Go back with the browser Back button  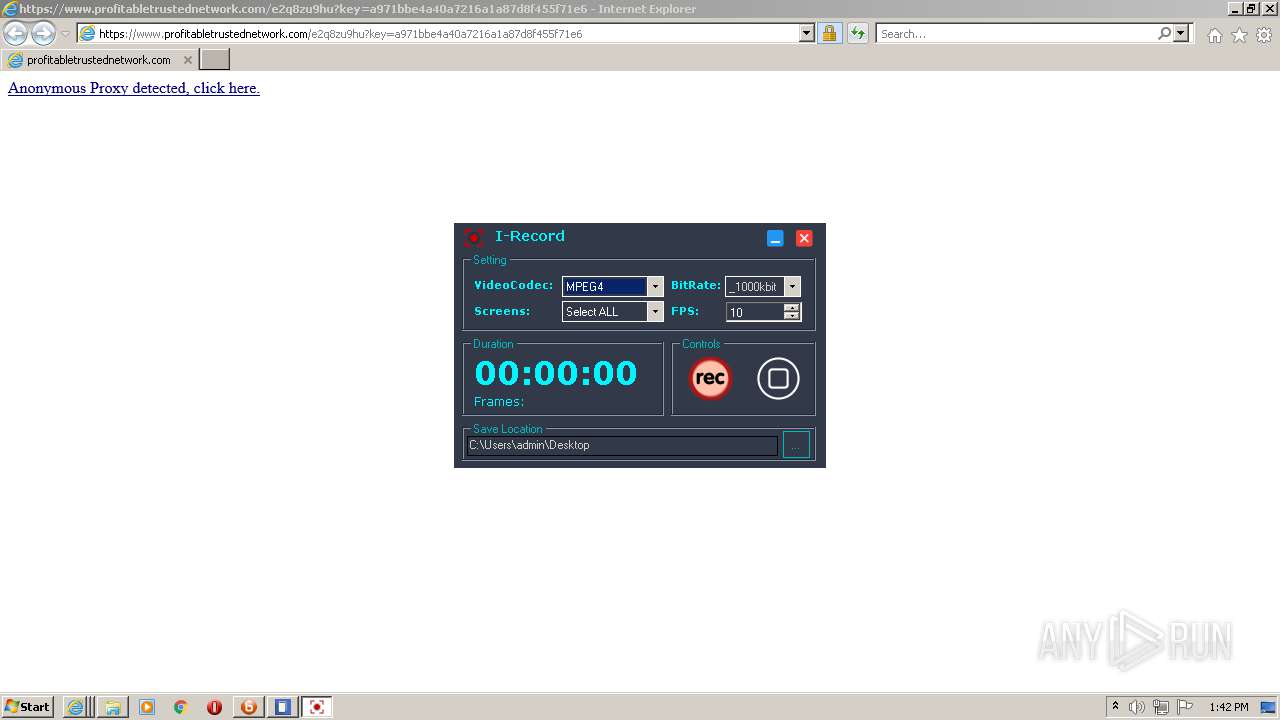pyautogui.click(x=16, y=33)
